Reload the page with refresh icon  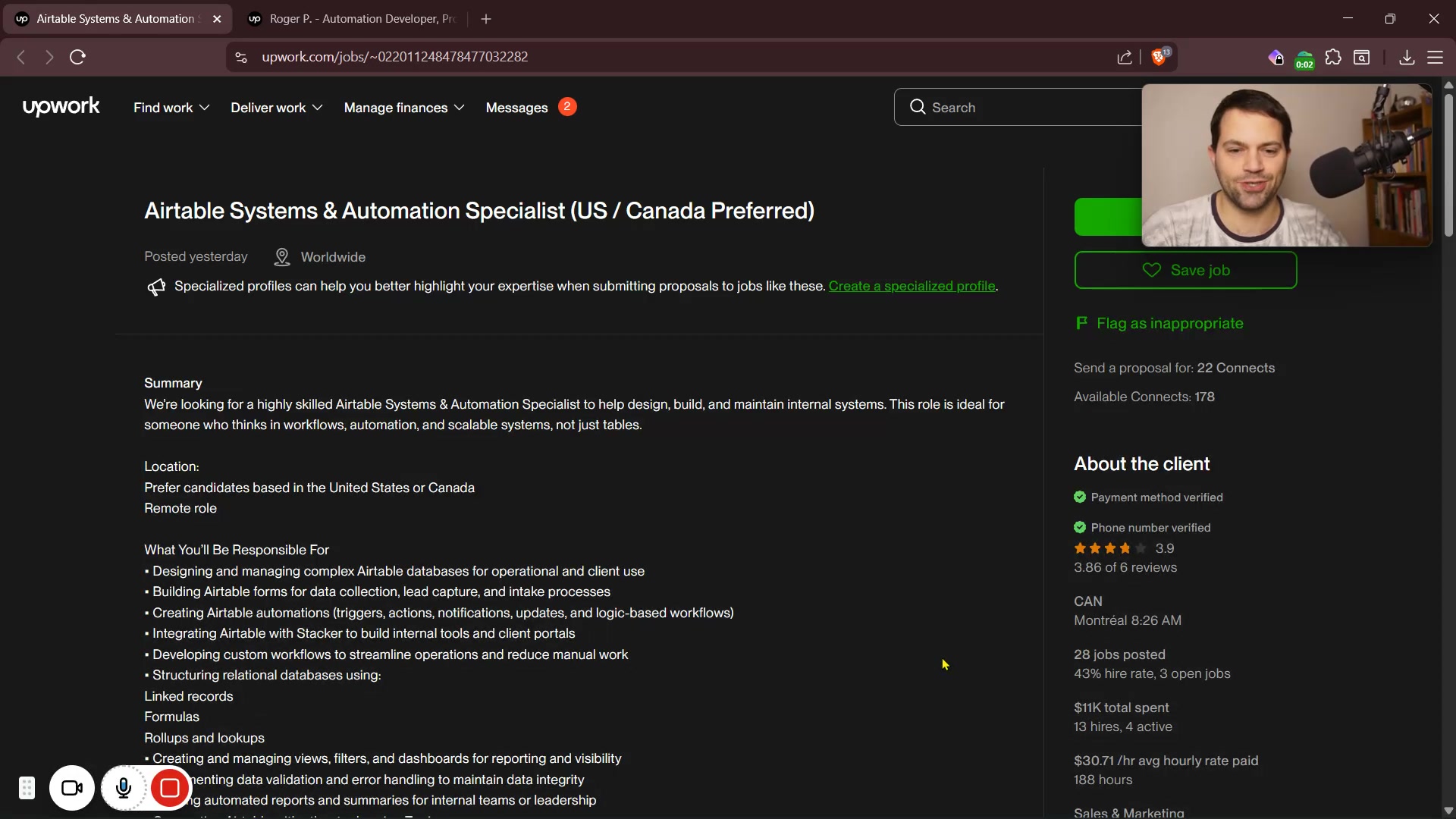pos(77,57)
